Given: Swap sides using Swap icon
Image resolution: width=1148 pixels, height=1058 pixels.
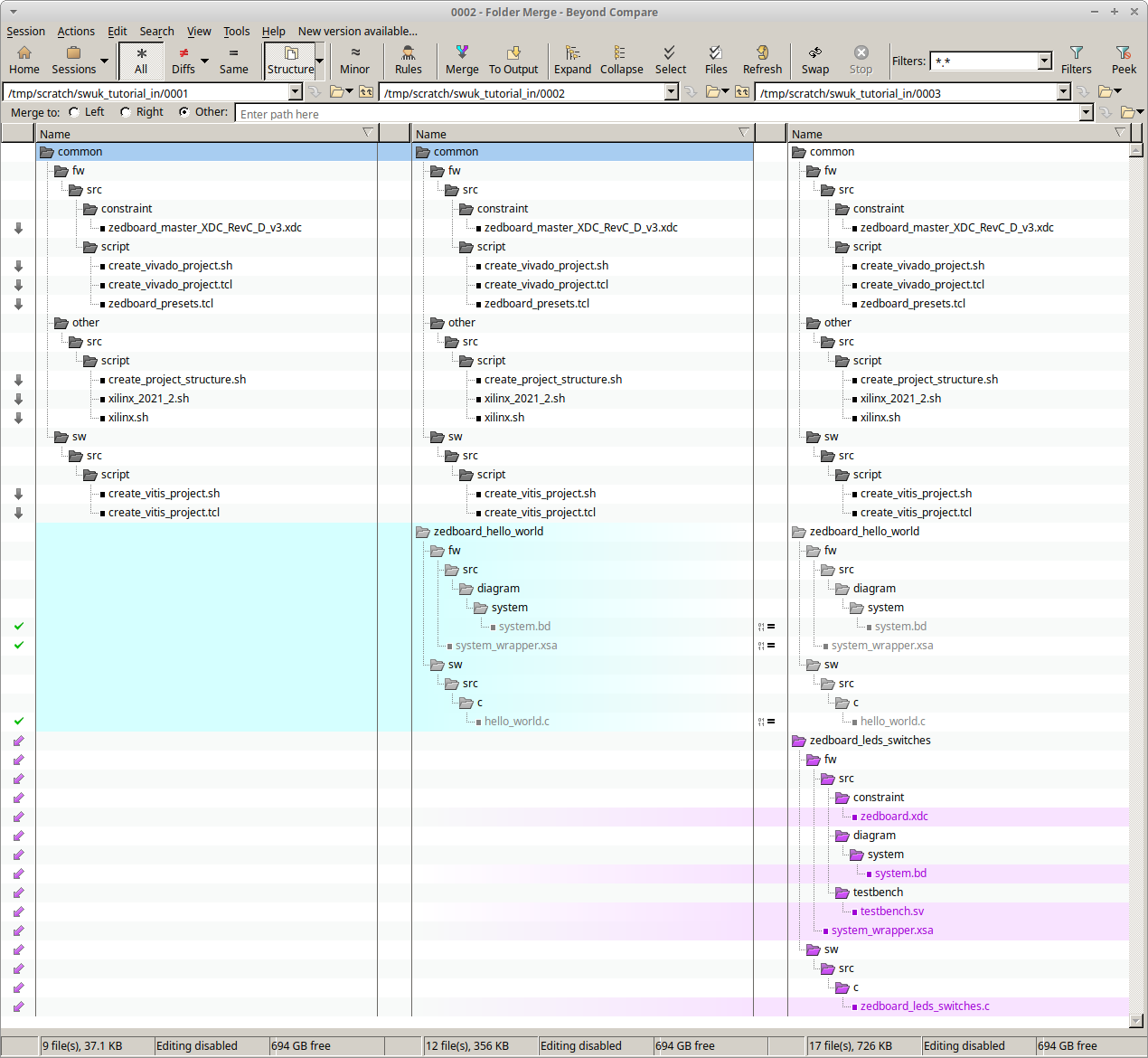Looking at the screenshot, I should click(x=814, y=60).
